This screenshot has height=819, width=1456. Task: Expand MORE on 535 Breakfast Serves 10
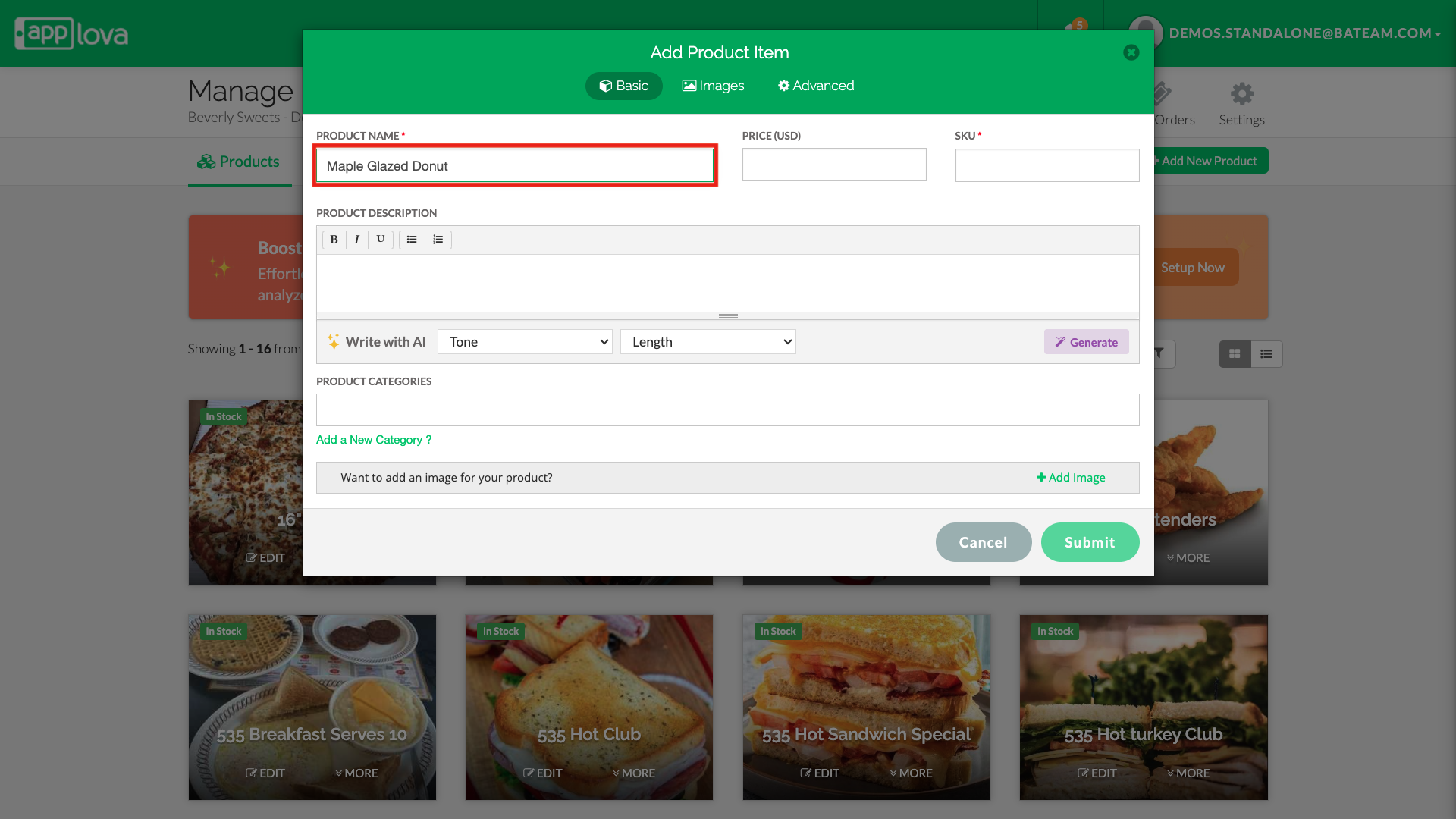point(356,773)
